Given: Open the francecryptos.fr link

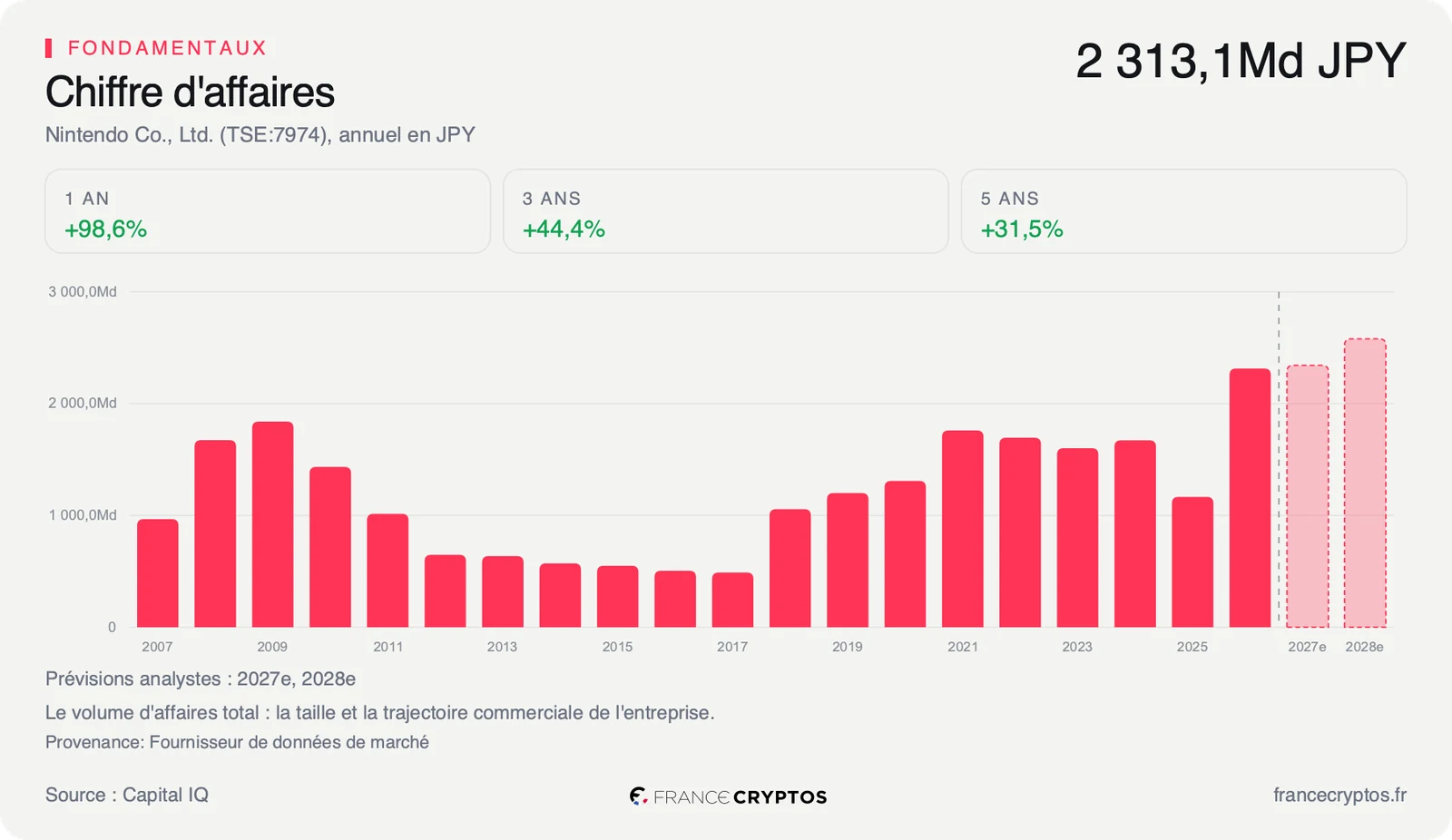Looking at the screenshot, I should 1339,796.
